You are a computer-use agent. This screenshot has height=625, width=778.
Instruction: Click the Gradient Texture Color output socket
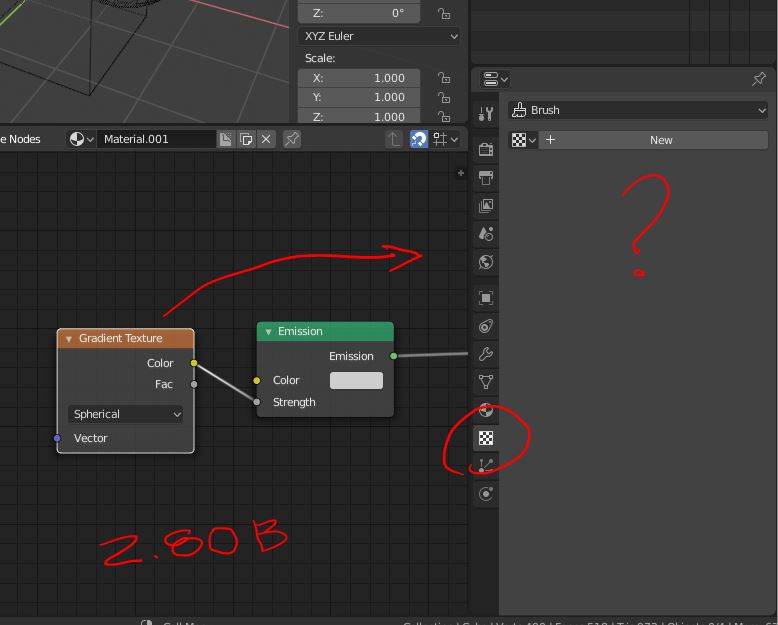tap(194, 363)
